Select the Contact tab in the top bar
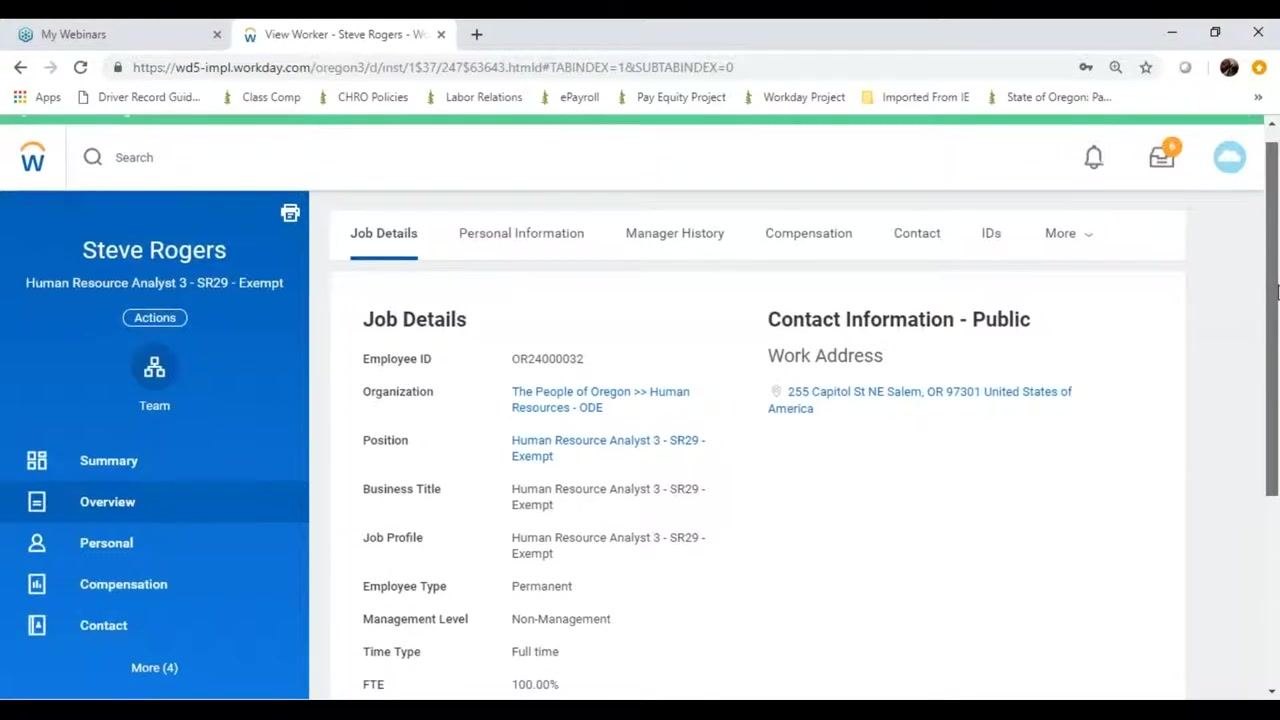 pos(917,233)
